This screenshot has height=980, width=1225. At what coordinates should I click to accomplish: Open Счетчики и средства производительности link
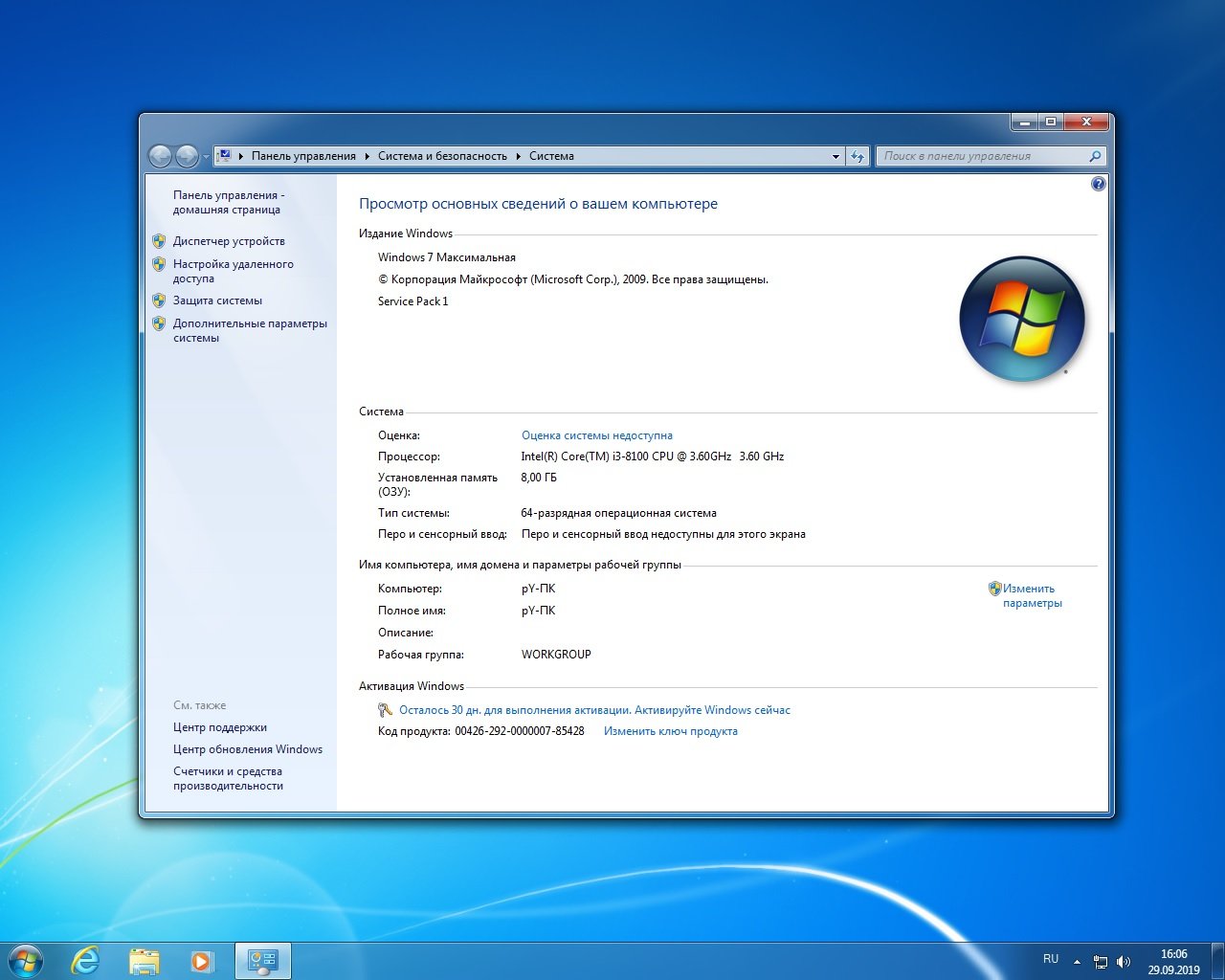click(x=228, y=778)
